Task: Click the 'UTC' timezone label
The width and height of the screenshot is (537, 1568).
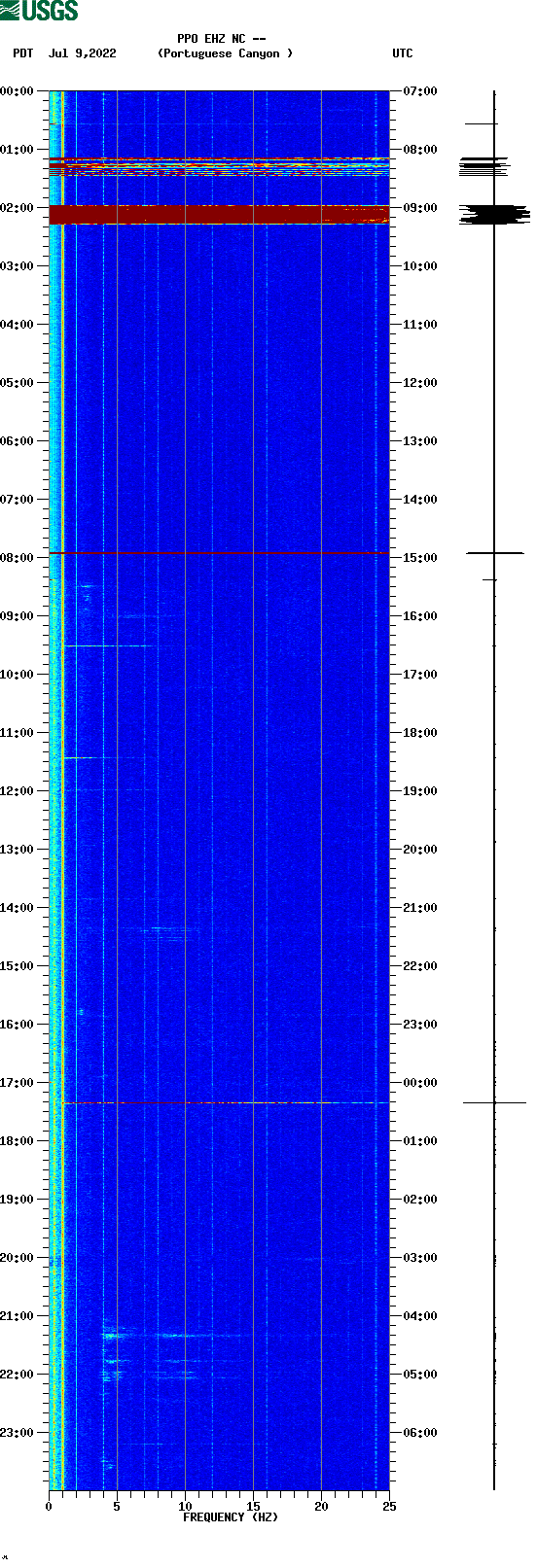Action: click(403, 53)
